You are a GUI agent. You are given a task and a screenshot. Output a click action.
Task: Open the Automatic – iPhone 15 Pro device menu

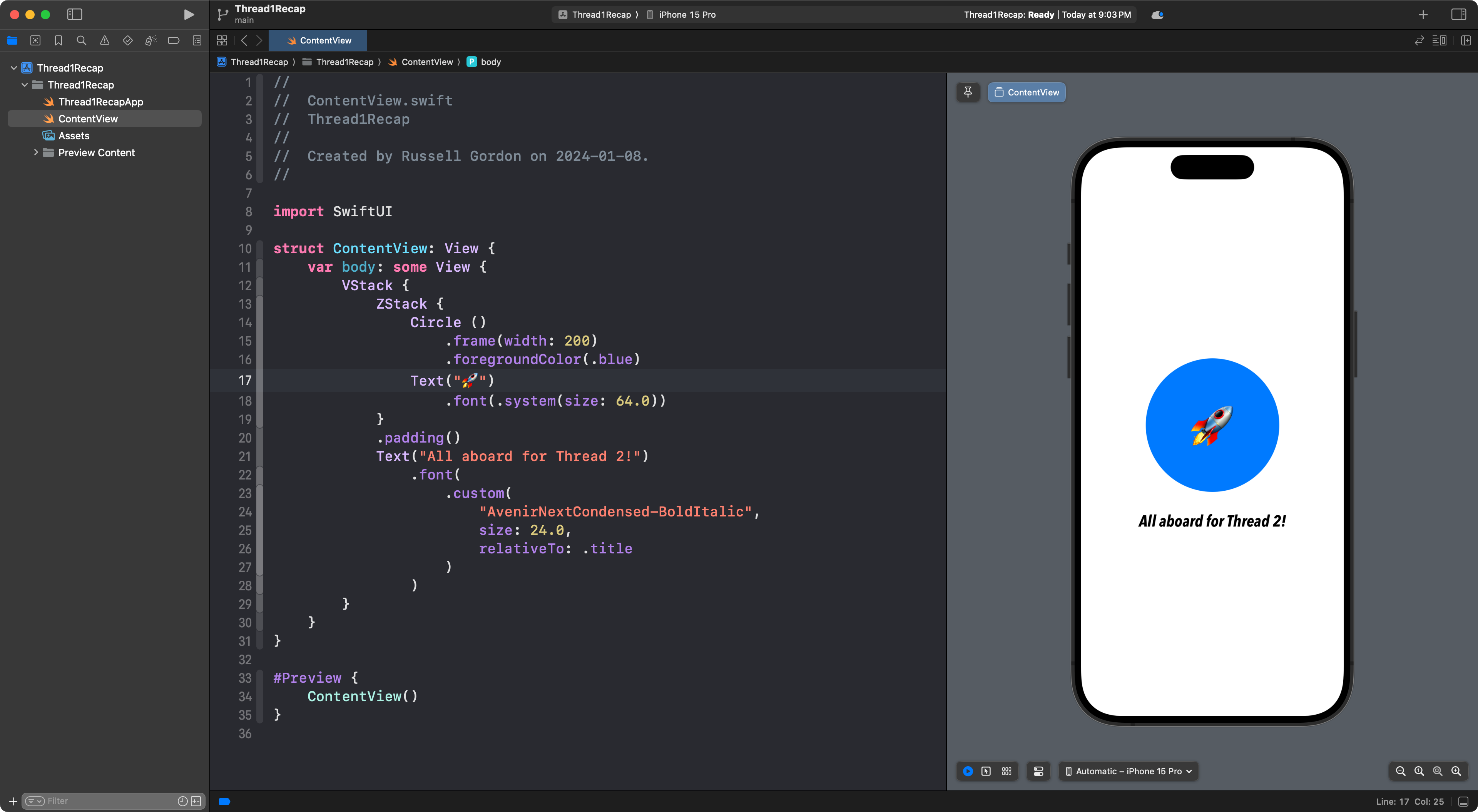pos(1127,771)
